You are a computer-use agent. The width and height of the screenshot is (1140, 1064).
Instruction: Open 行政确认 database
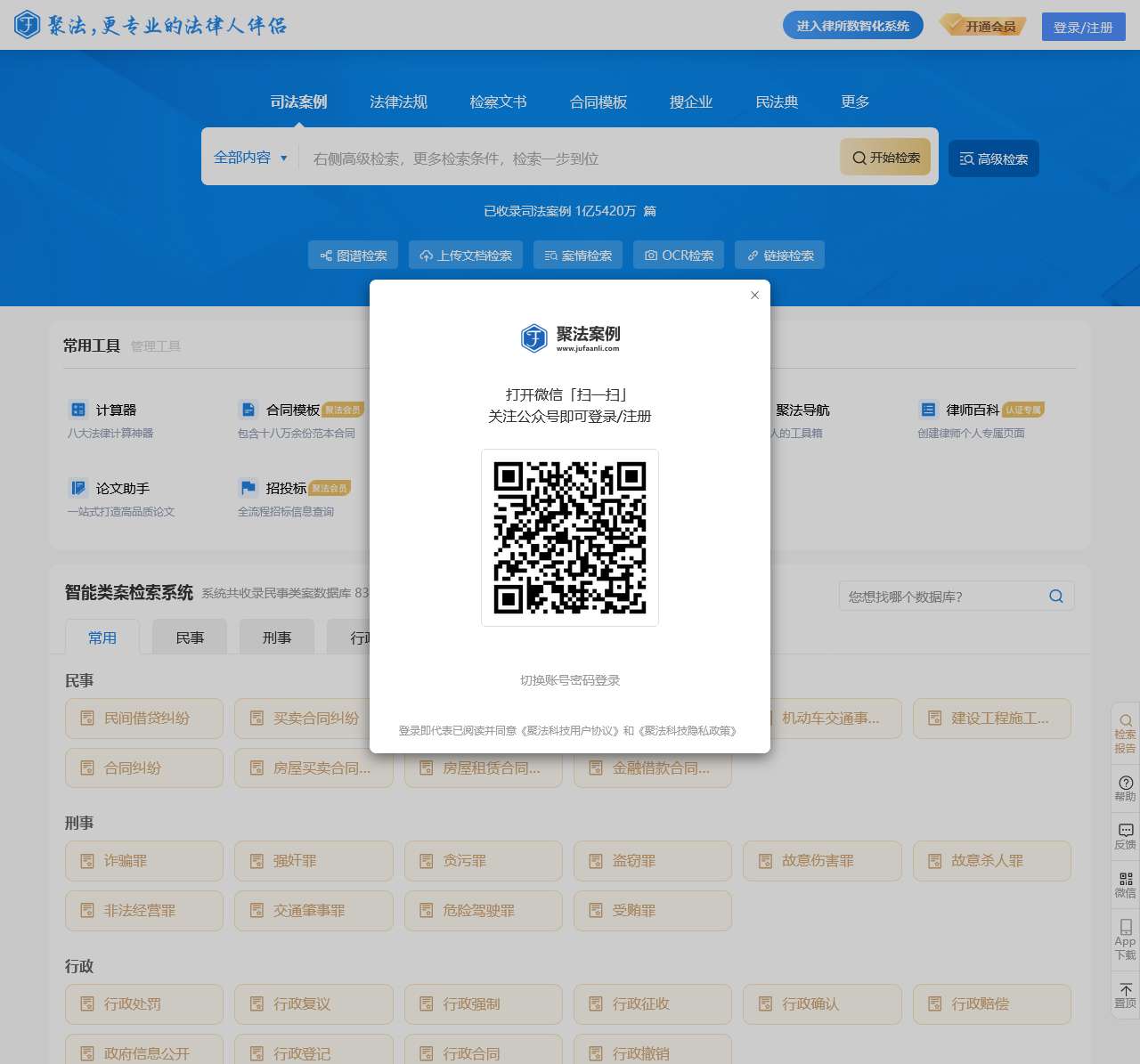[822, 1003]
